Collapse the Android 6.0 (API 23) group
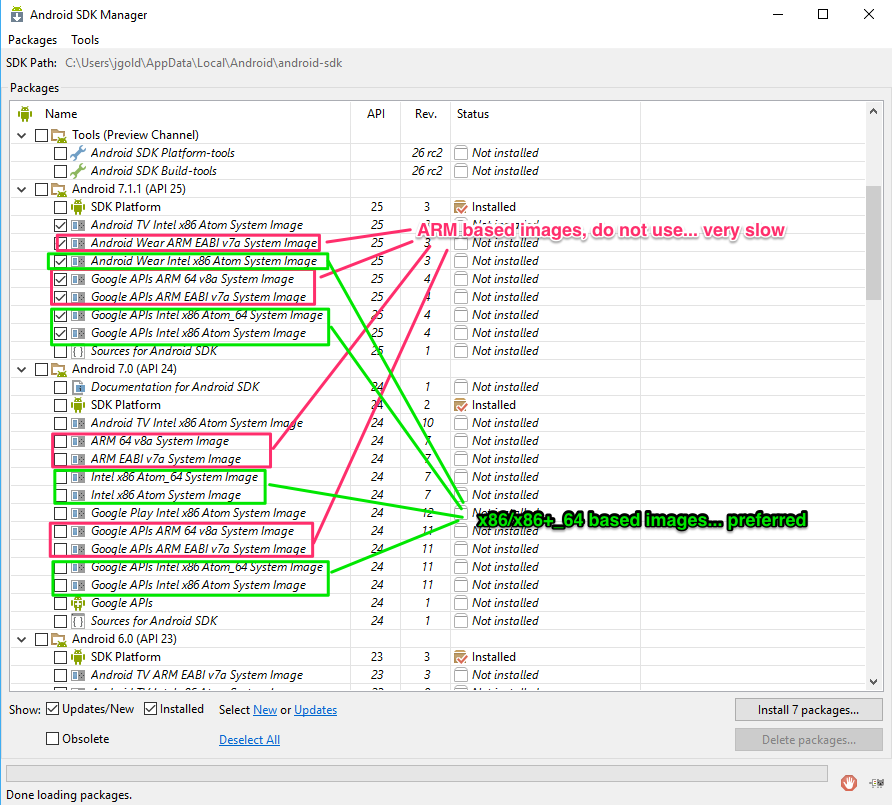This screenshot has height=805, width=892. 22,639
